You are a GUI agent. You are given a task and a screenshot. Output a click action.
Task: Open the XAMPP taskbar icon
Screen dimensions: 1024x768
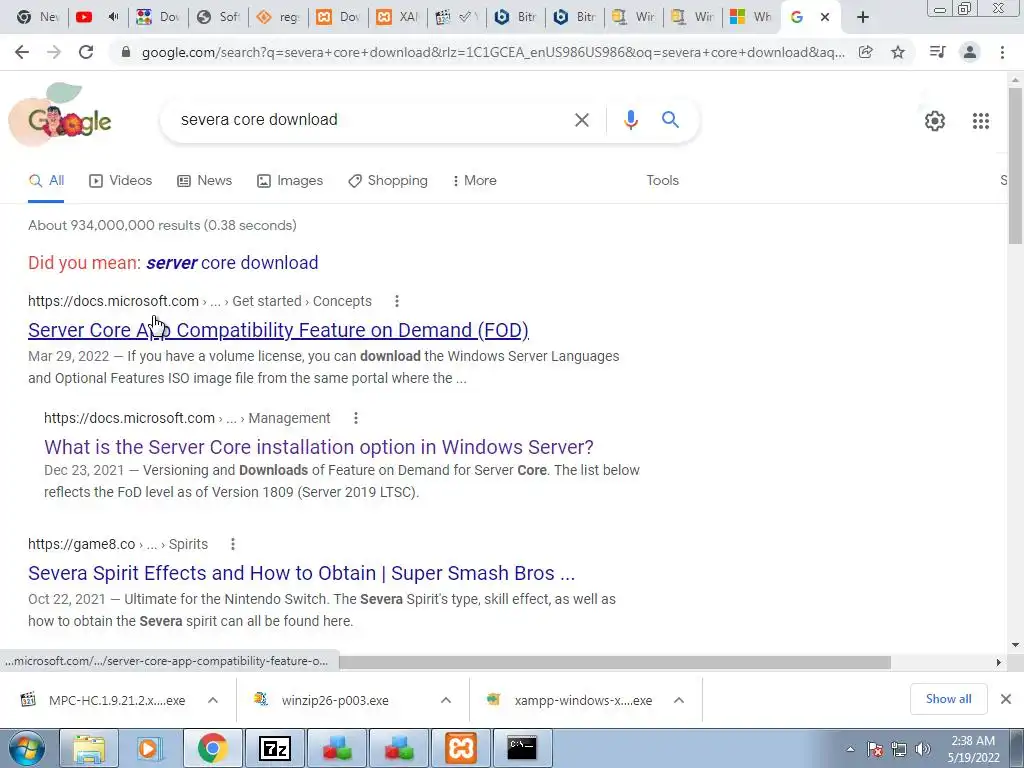tap(460, 749)
